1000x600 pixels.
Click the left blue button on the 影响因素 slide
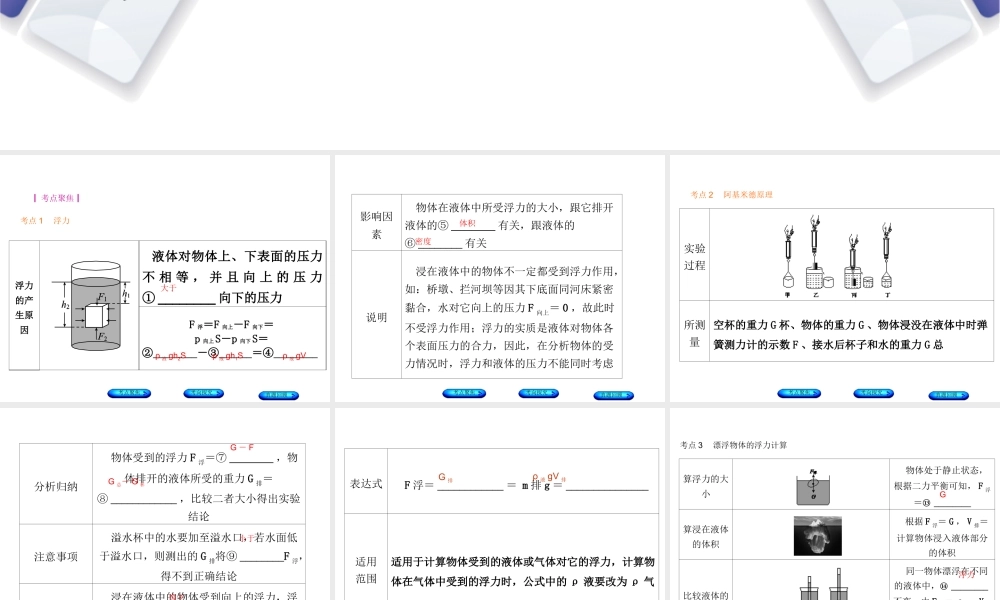click(x=464, y=393)
